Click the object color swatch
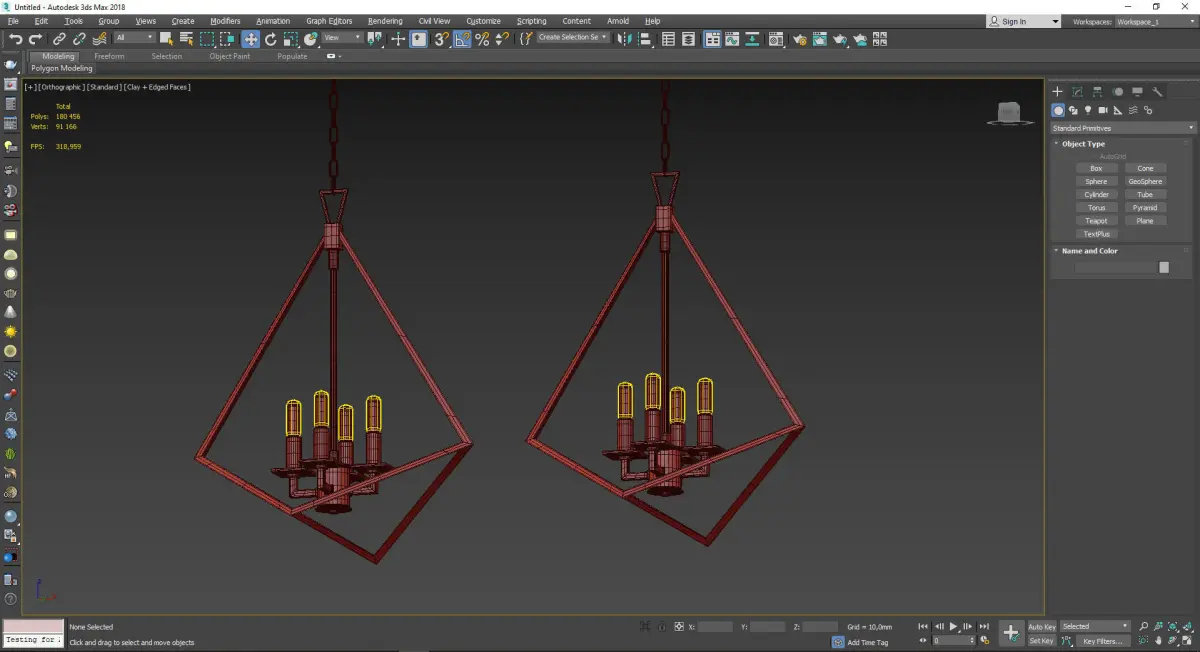 [x=1163, y=268]
